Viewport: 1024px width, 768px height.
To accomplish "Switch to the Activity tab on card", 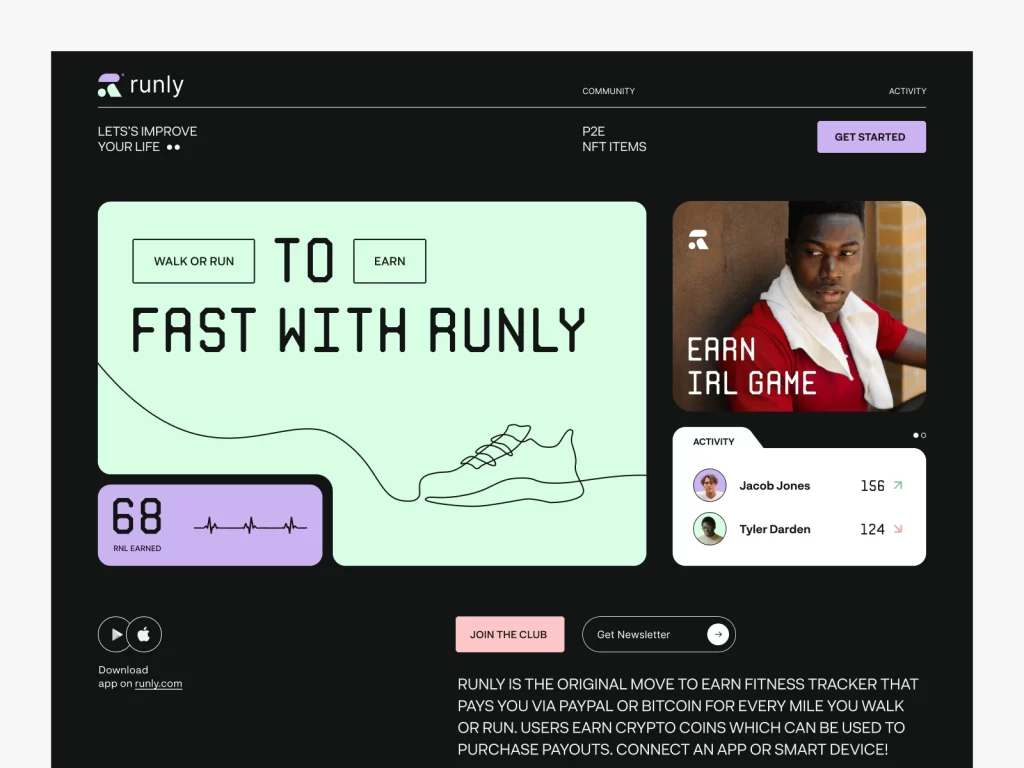I will pyautogui.click(x=714, y=441).
